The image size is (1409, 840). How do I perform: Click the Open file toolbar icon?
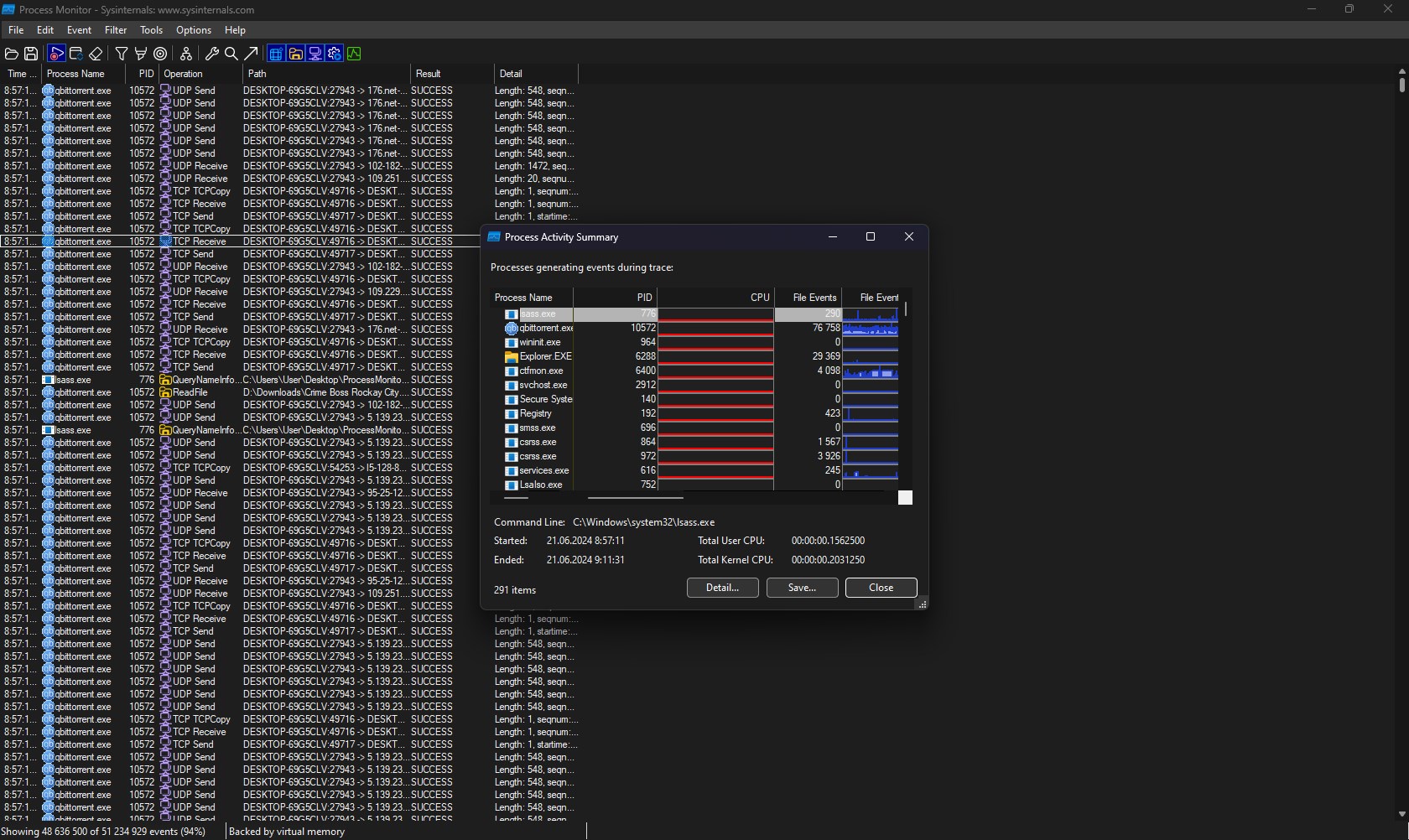(x=12, y=54)
